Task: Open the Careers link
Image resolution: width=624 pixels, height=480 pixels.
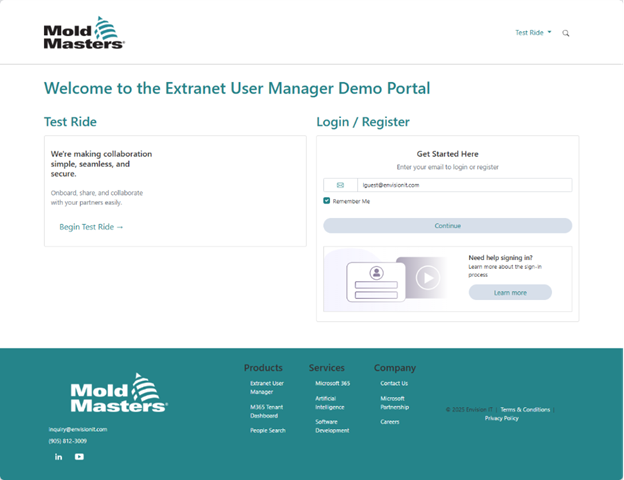Action: pyautogui.click(x=390, y=422)
